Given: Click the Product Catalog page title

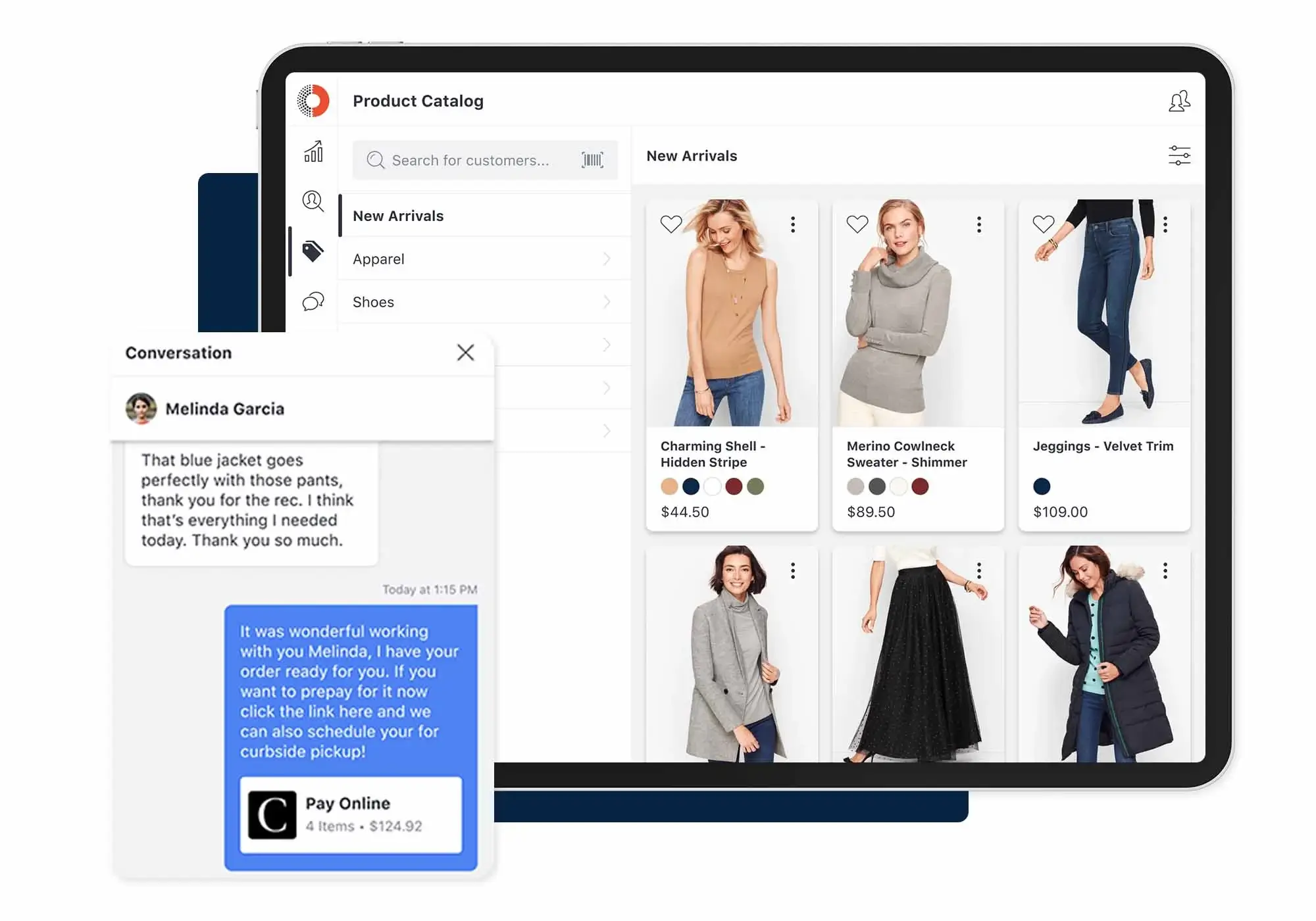Looking at the screenshot, I should coord(418,101).
